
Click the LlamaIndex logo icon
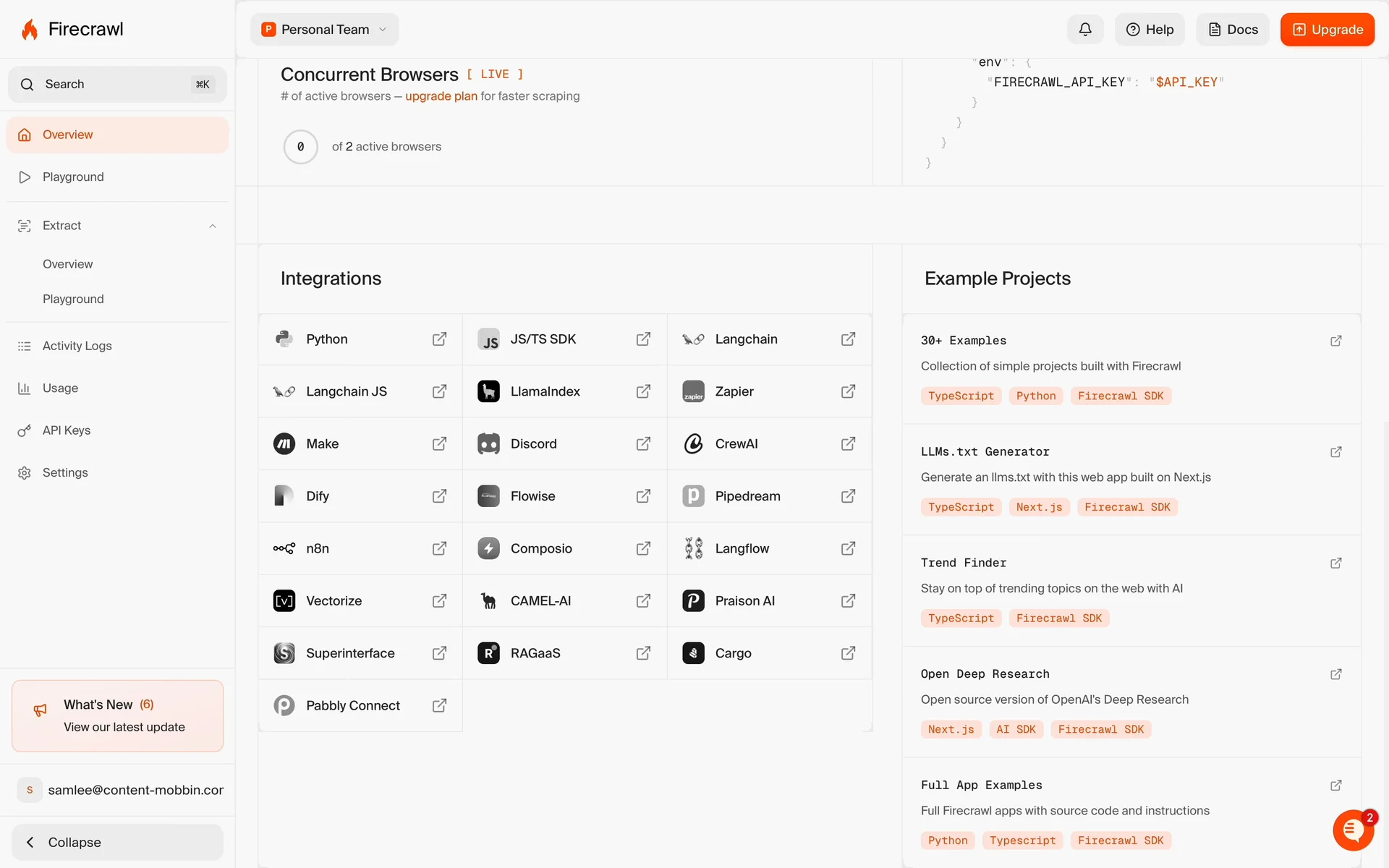[488, 391]
